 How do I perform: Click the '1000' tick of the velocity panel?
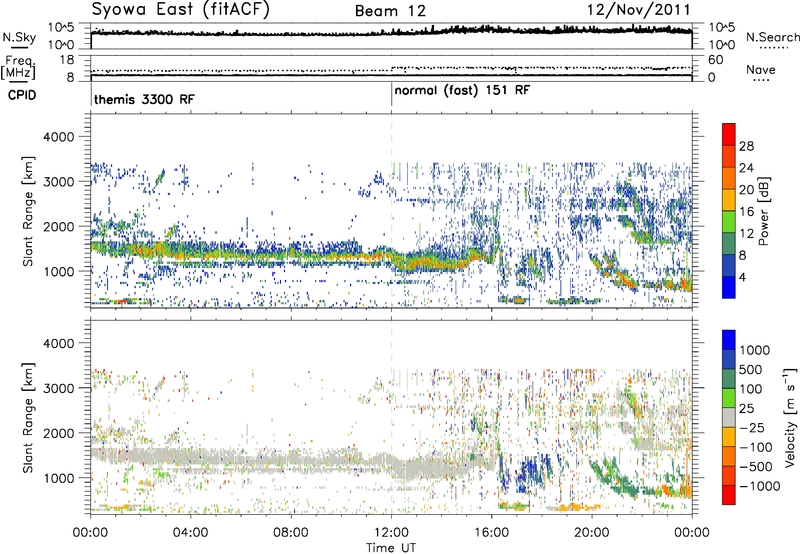point(58,478)
